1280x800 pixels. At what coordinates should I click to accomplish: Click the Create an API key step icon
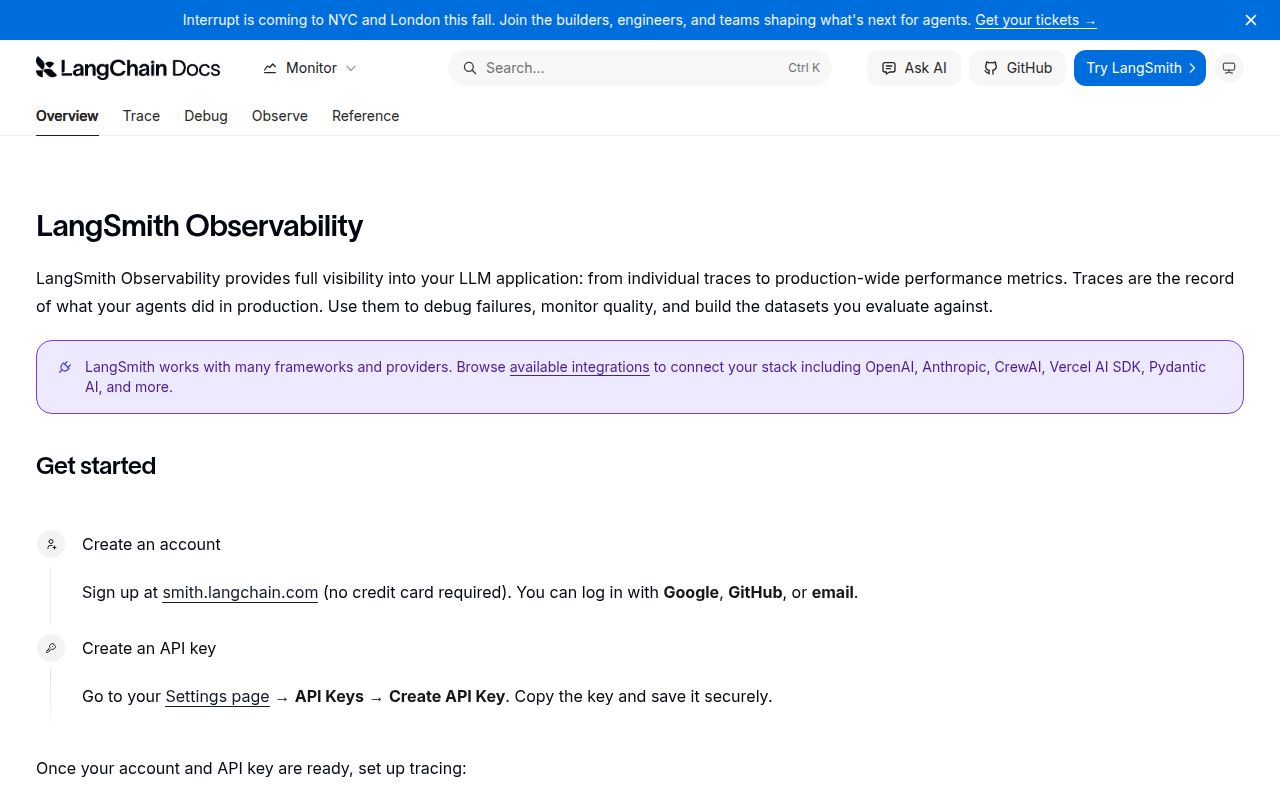pos(51,648)
